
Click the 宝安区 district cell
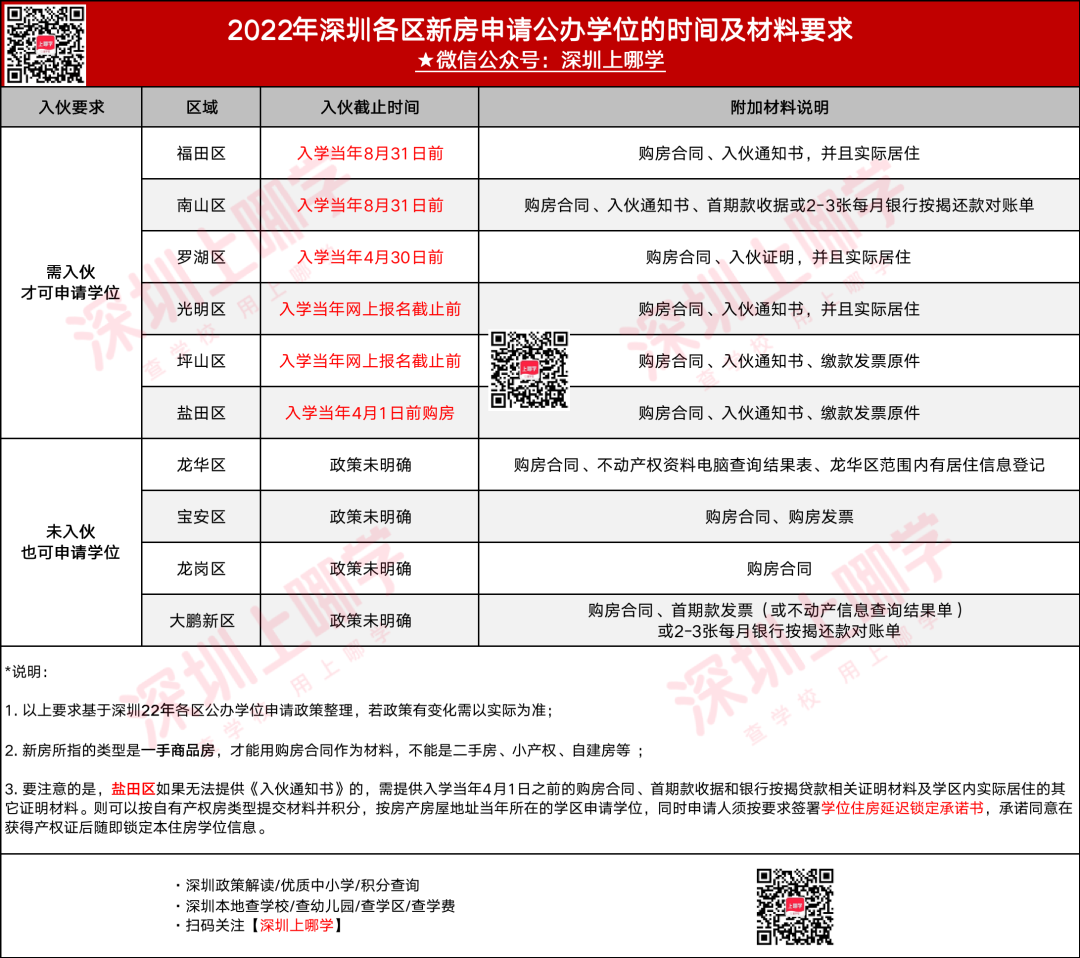(201, 517)
